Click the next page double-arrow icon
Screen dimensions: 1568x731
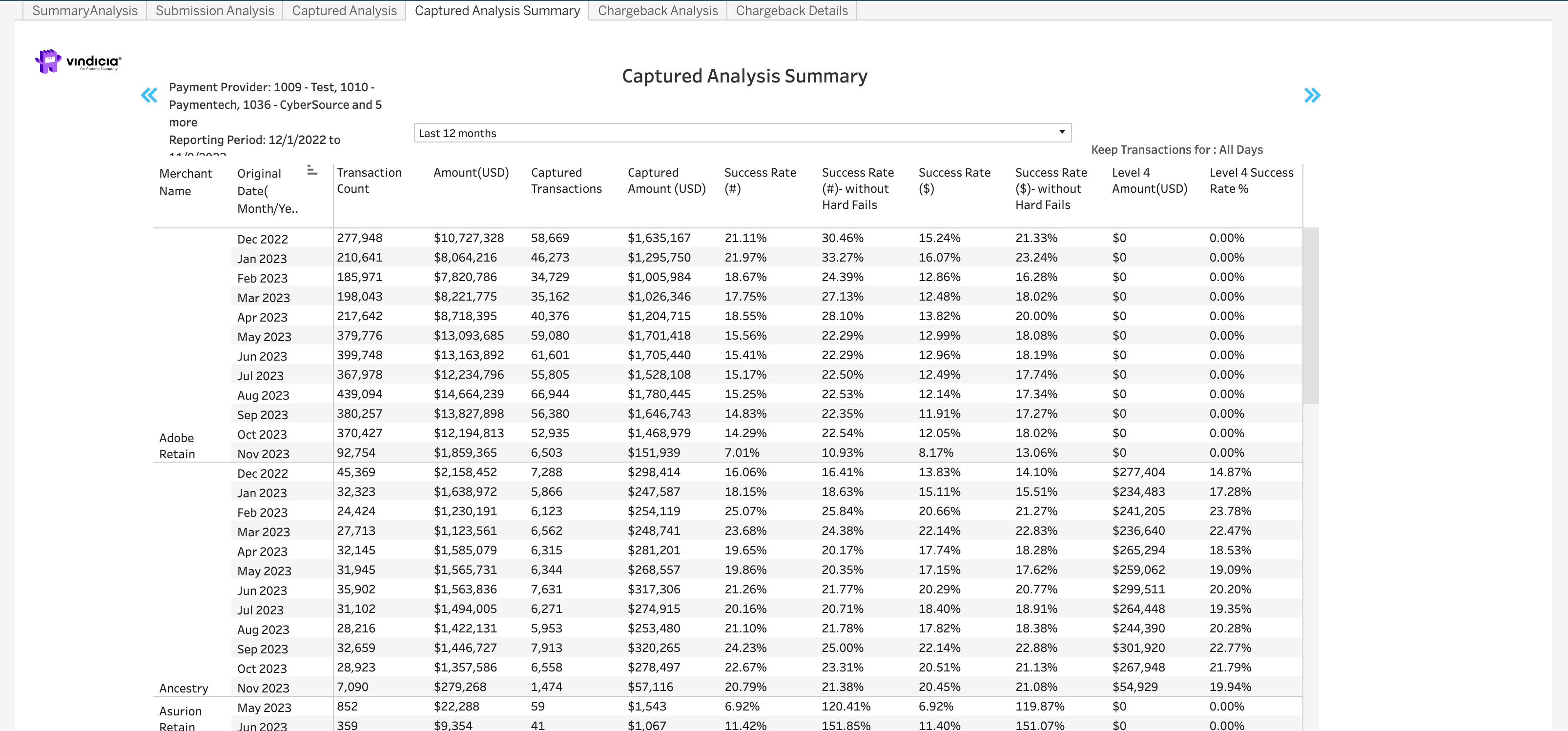pyautogui.click(x=1312, y=96)
